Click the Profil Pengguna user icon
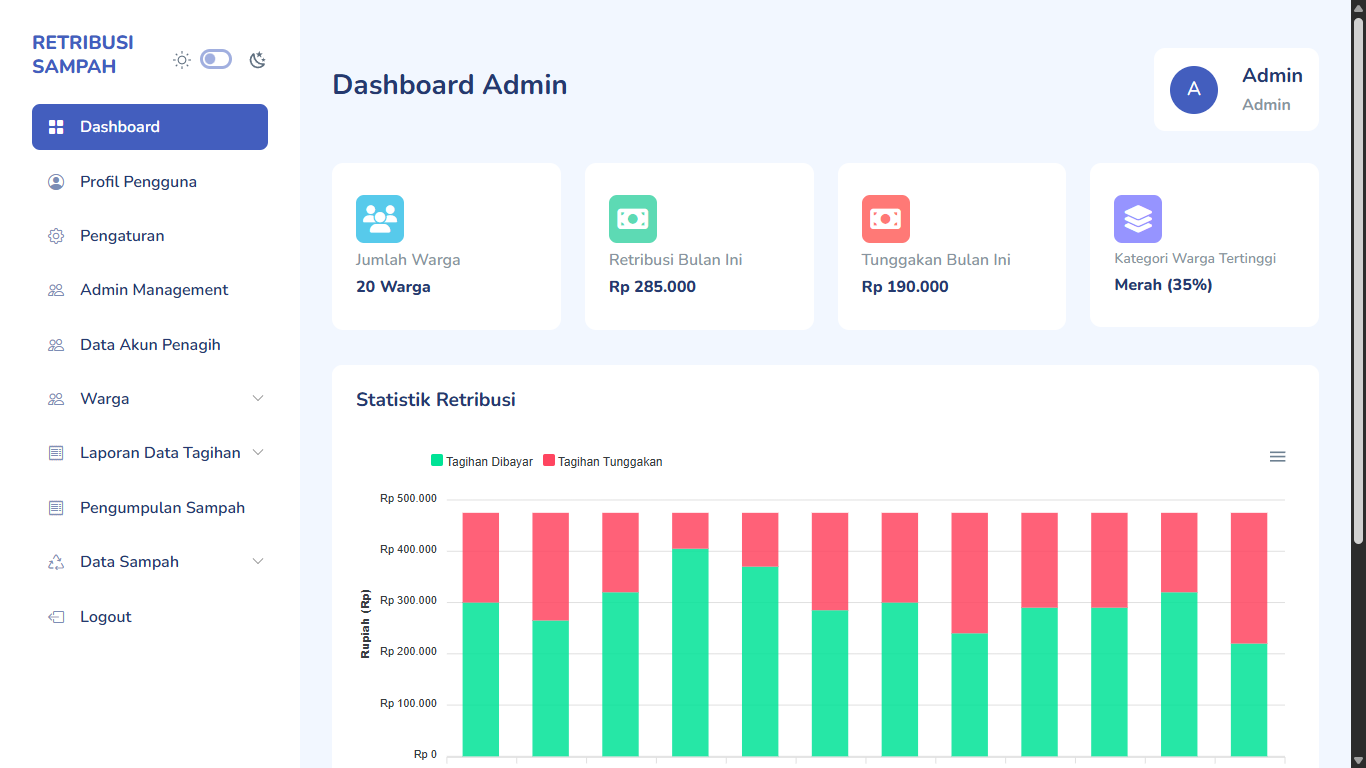 click(56, 182)
